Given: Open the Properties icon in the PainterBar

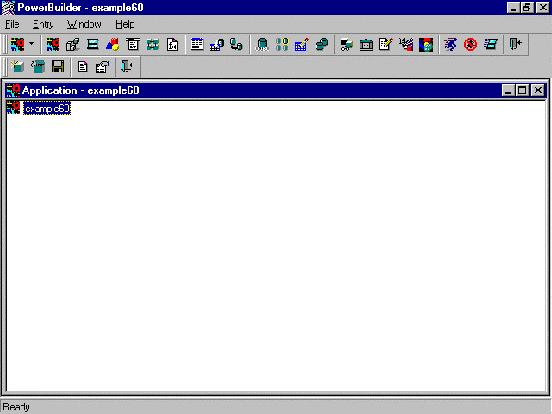Looking at the screenshot, I should [x=102, y=66].
